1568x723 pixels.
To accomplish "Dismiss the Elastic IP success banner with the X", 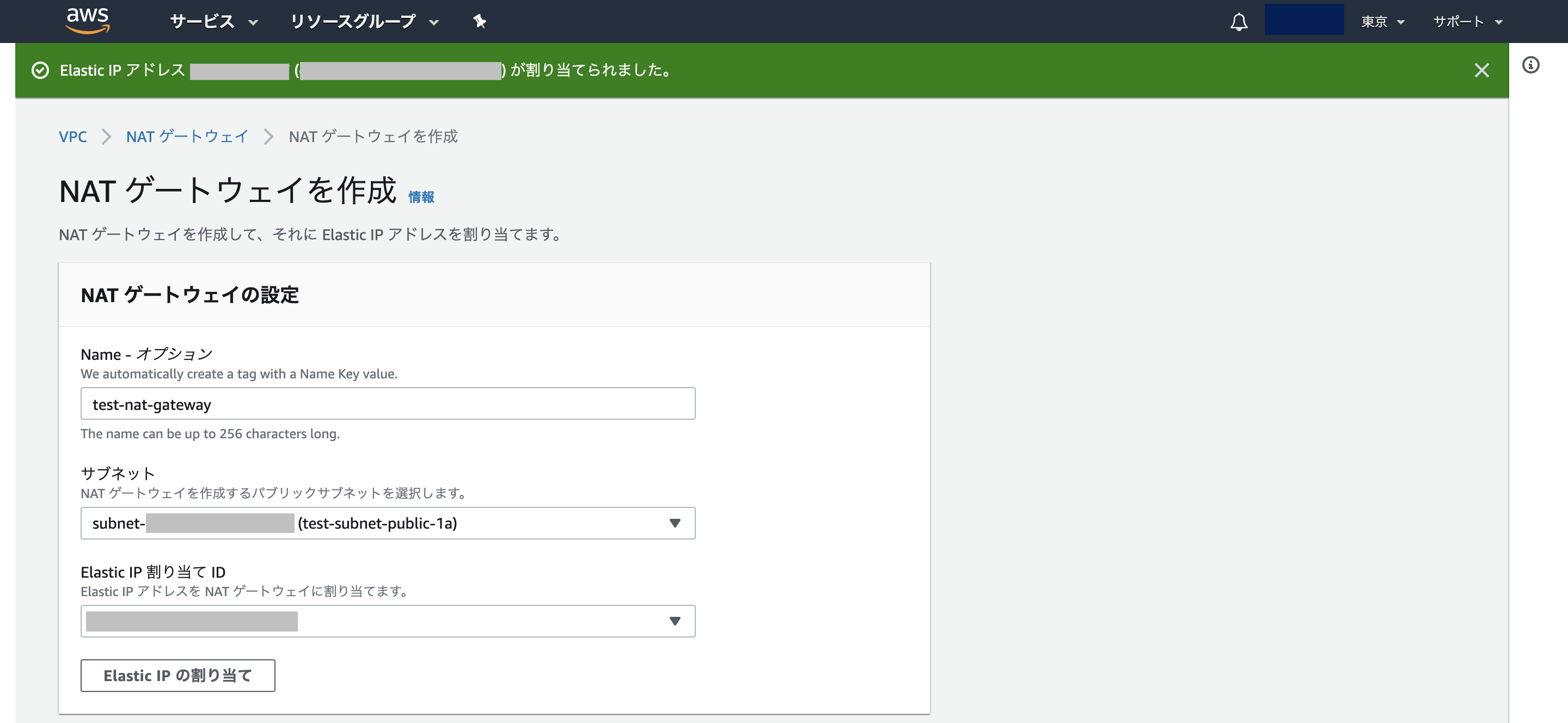I will point(1481,70).
